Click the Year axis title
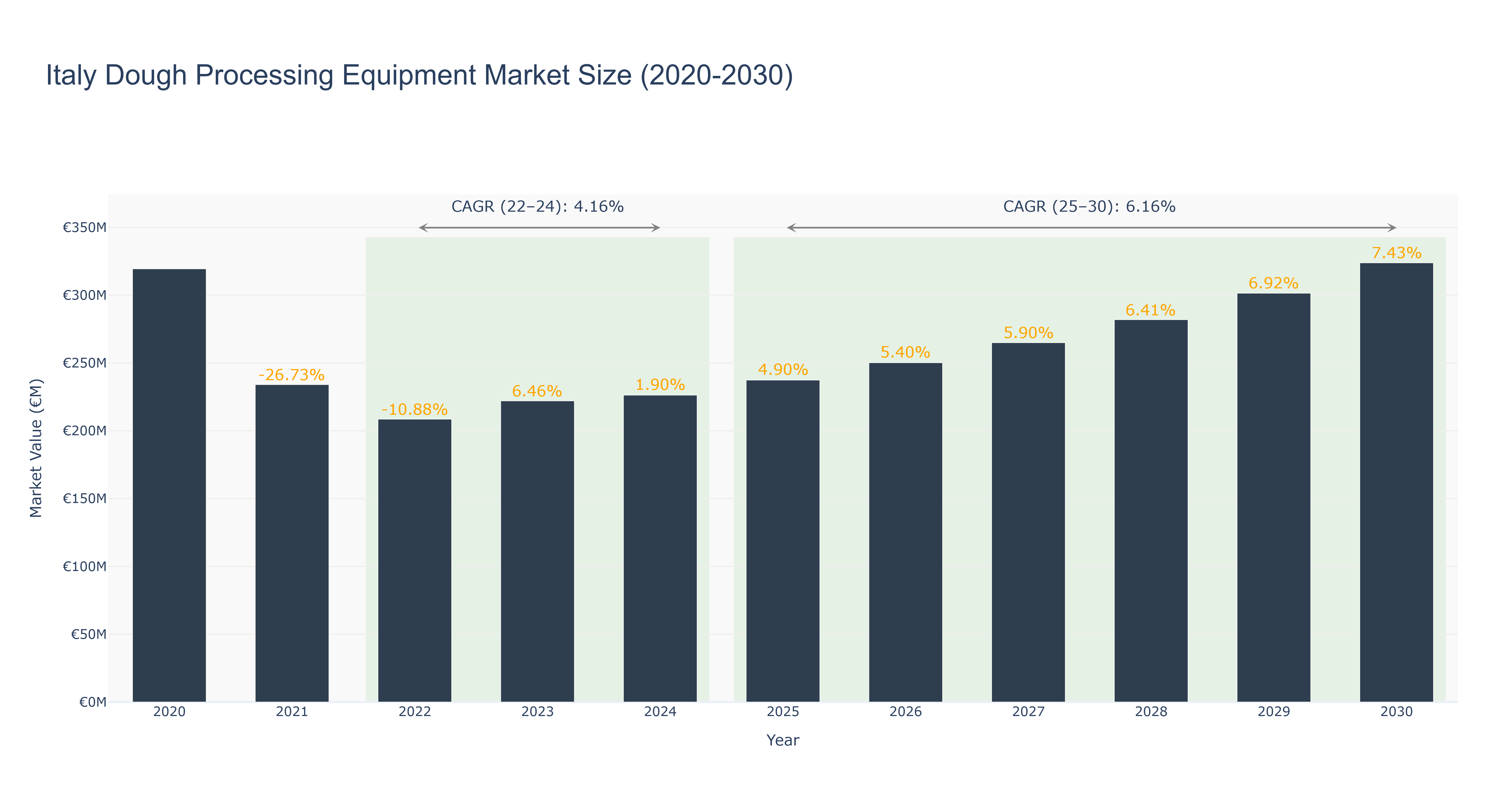This screenshot has width=1512, height=810. tap(782, 740)
